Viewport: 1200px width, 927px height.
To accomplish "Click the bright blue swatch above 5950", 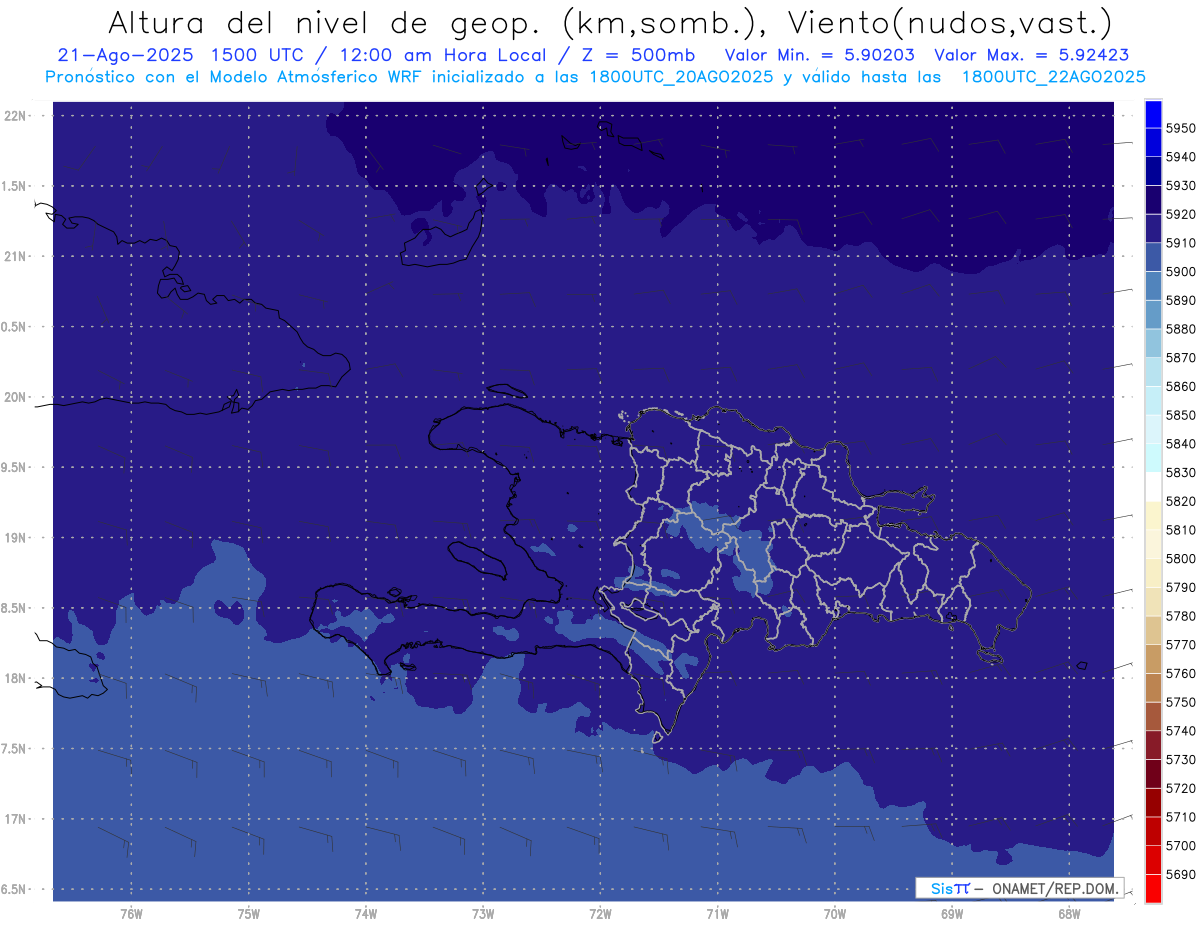I will 1153,113.
